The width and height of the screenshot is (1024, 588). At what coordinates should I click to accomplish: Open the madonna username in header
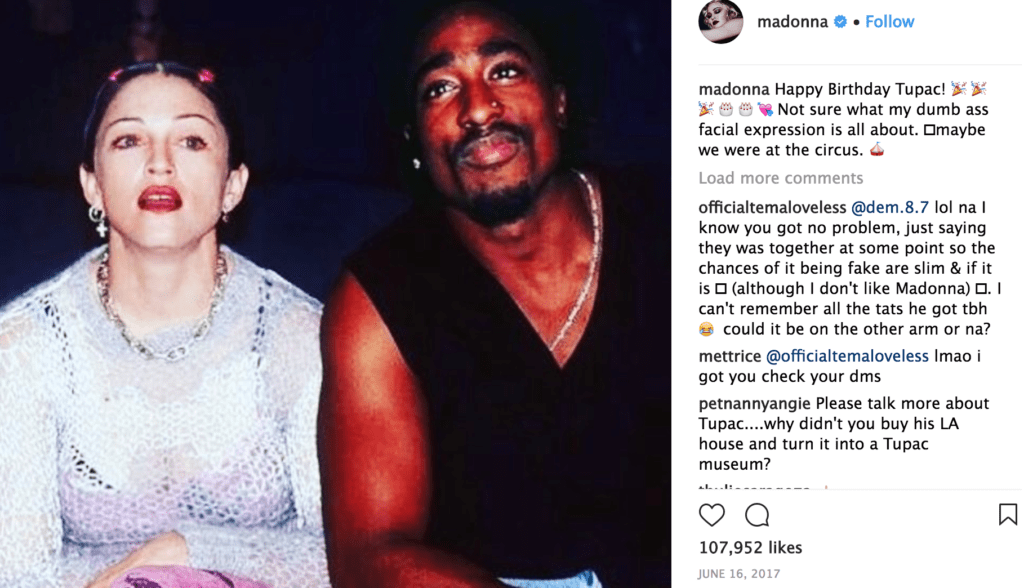click(x=792, y=22)
